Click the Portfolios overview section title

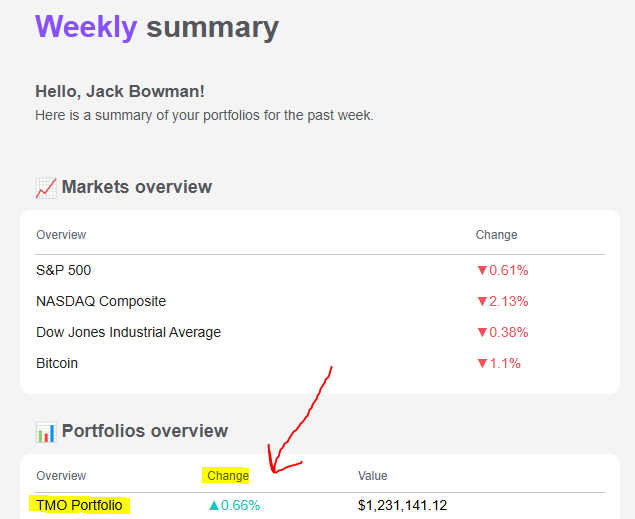(145, 431)
